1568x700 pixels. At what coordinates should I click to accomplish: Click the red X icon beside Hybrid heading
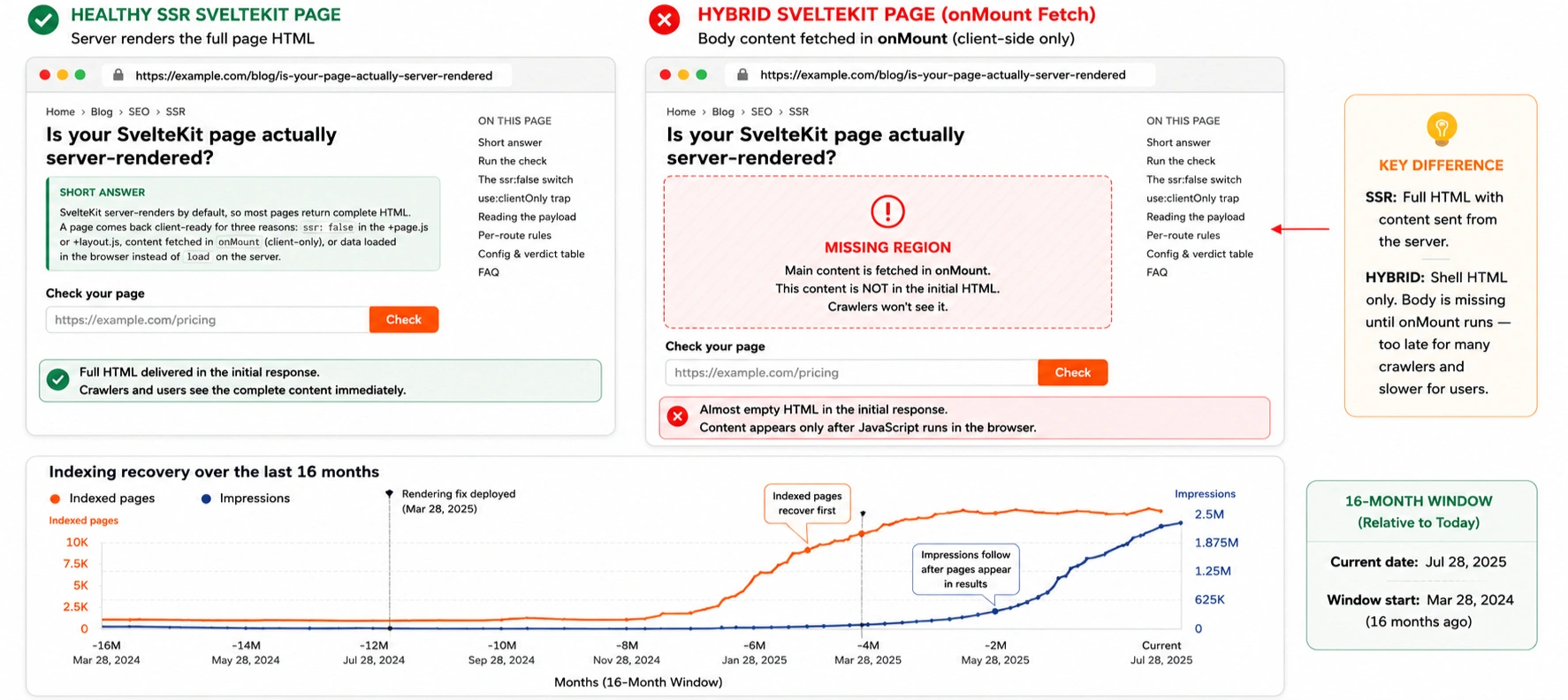point(665,19)
